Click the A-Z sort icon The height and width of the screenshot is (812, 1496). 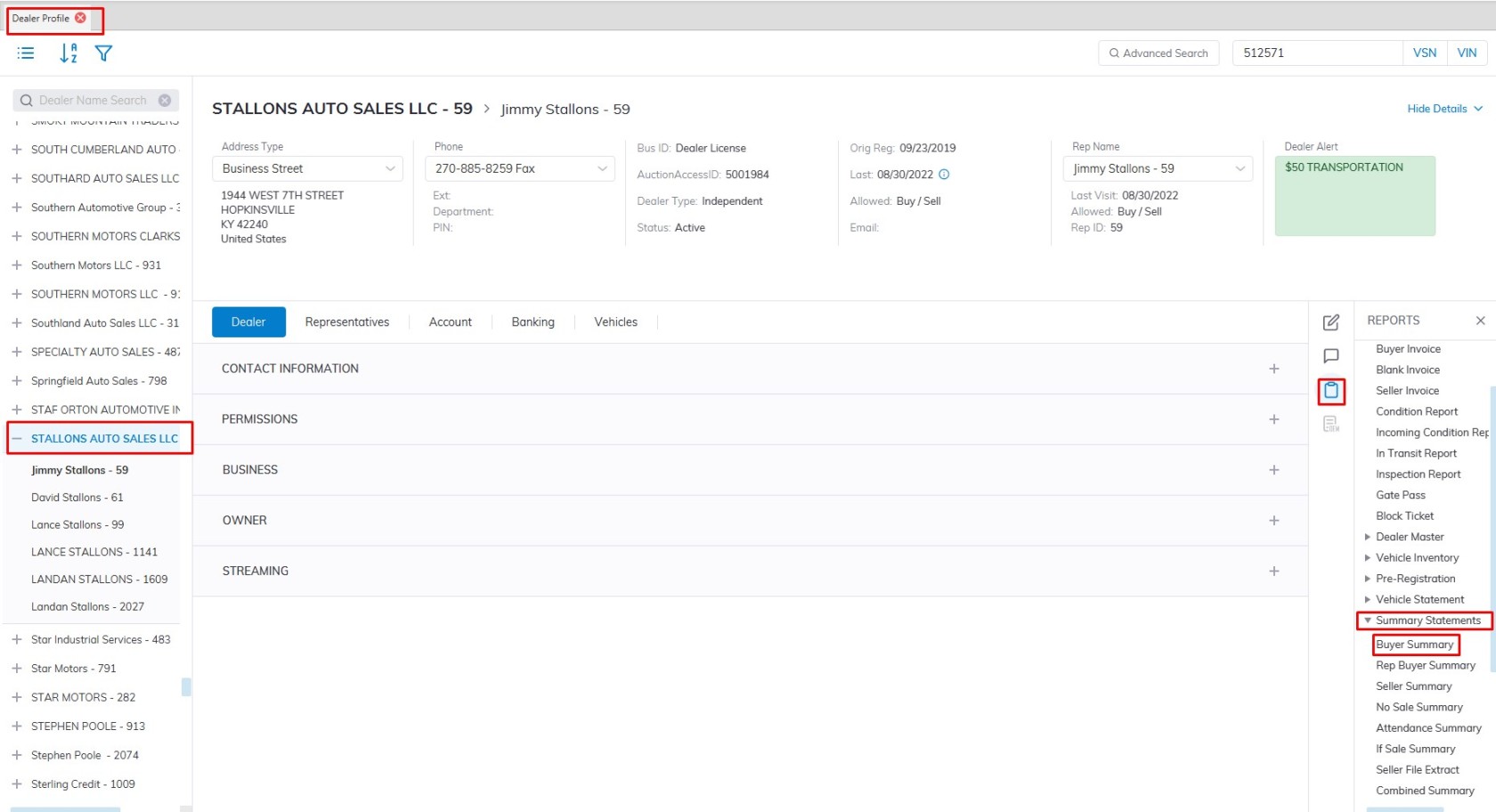(69, 53)
